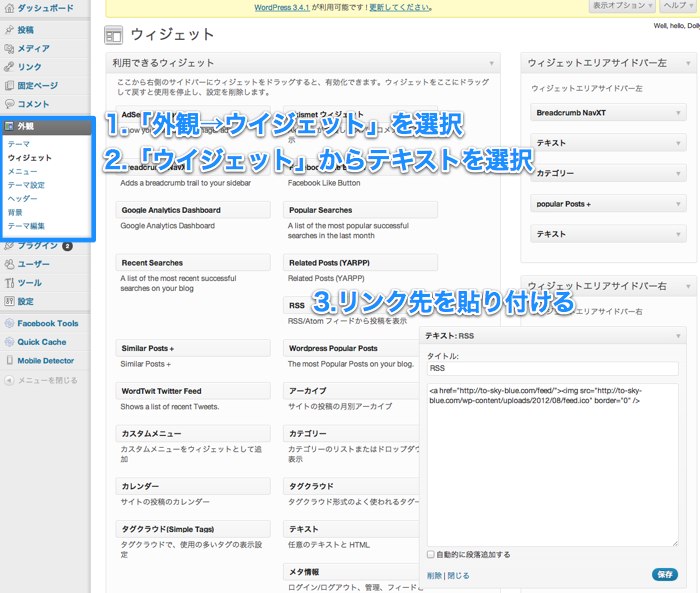
Task: Click the Links chain icon
Action: 9,67
